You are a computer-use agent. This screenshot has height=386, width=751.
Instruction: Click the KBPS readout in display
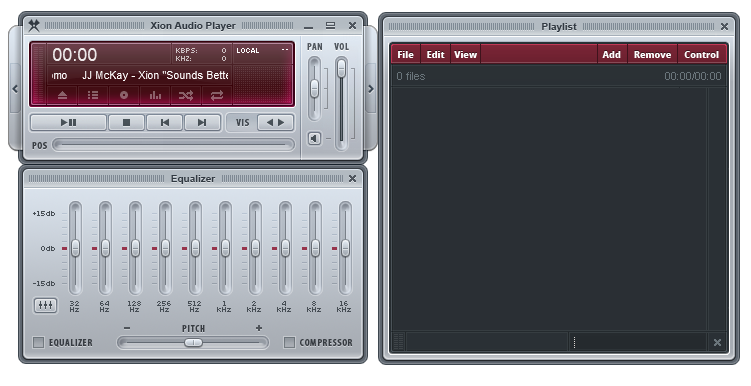click(x=201, y=50)
